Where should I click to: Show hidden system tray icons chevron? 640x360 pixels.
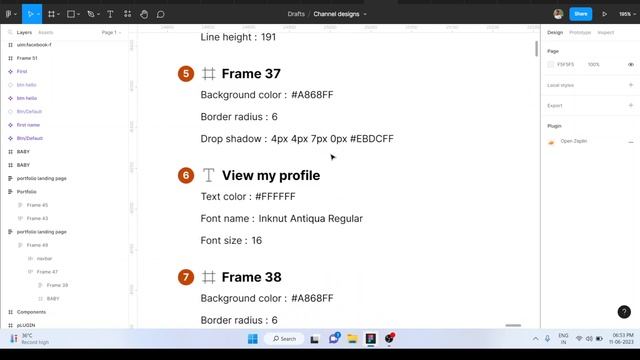(535, 339)
